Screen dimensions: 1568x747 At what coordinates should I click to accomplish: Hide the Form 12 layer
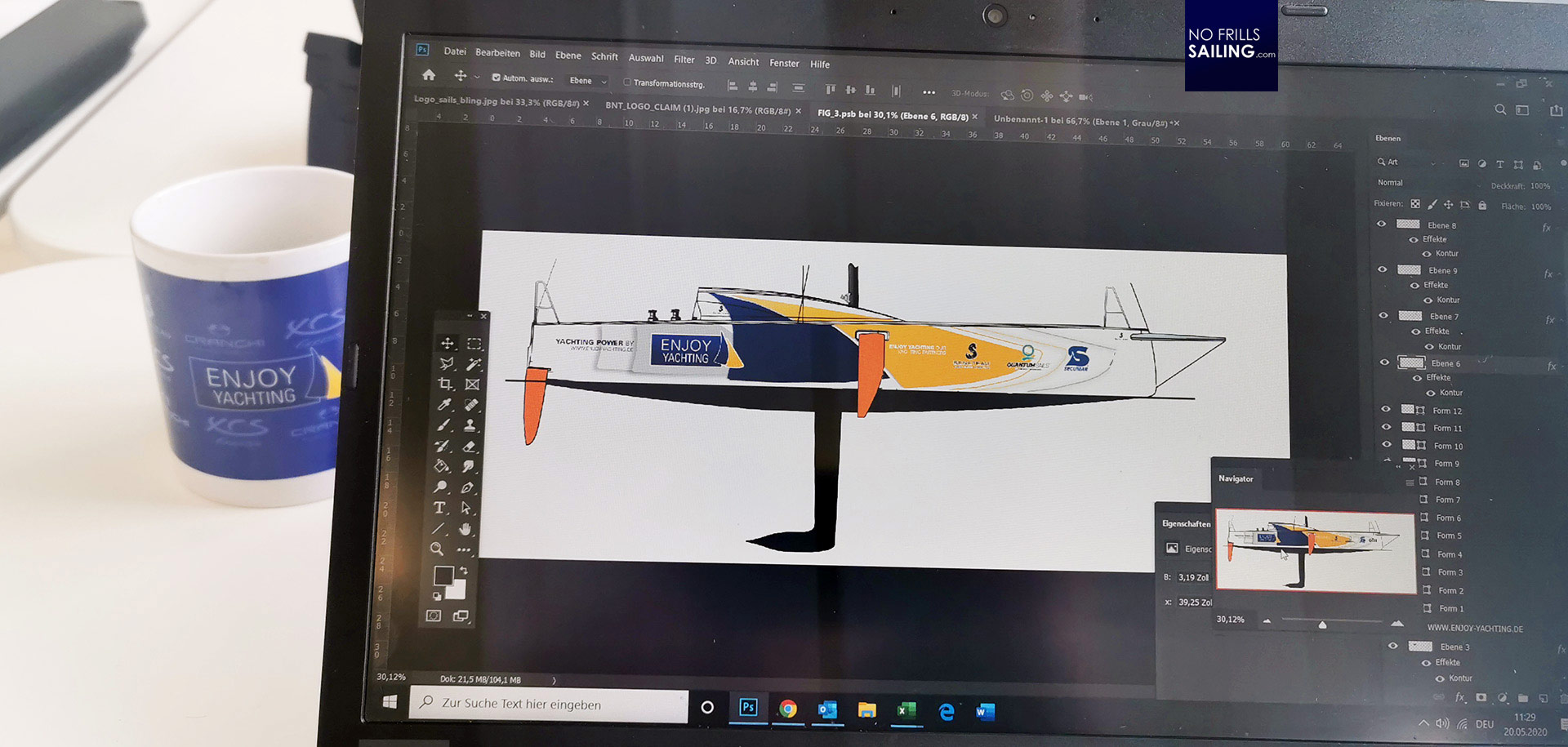[1385, 409]
